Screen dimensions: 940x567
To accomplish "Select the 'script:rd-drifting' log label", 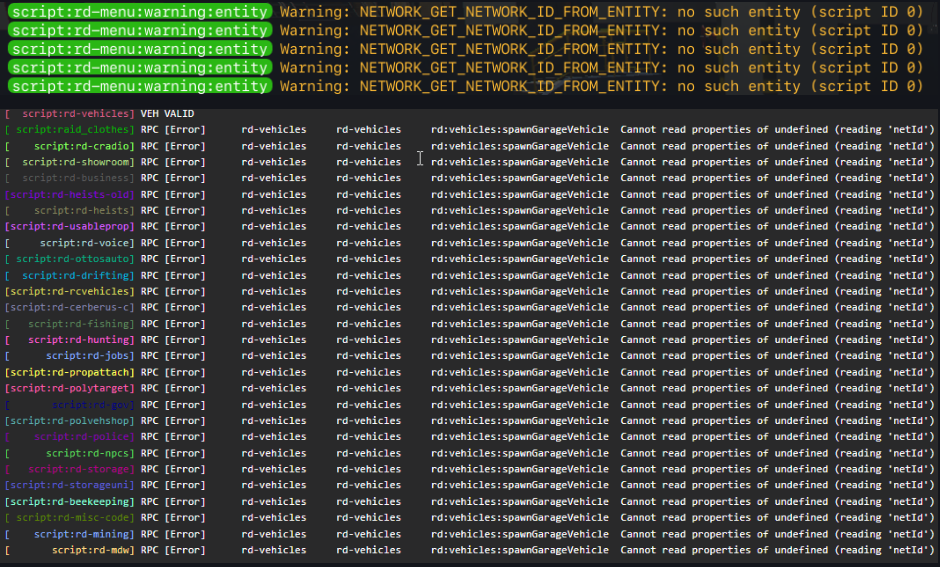I will pos(70,275).
